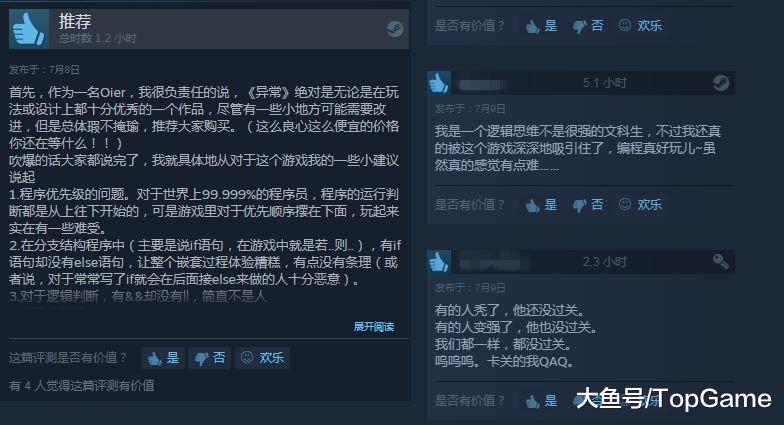Open blurred username of the 5.1 小时 reviewer
The height and width of the screenshot is (425, 784).
pyautogui.click(x=481, y=84)
